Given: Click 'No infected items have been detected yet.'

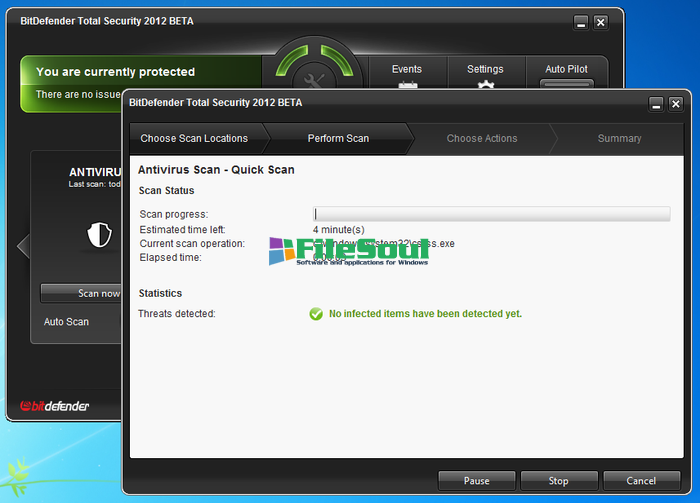Looking at the screenshot, I should [x=425, y=314].
